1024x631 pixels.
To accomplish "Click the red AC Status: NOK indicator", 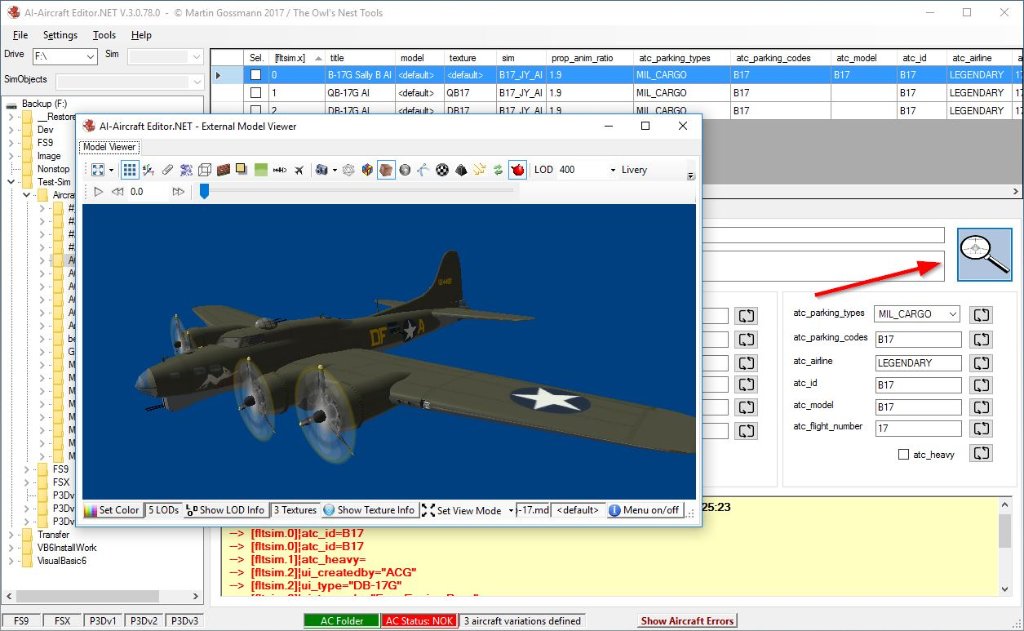I will tap(419, 621).
